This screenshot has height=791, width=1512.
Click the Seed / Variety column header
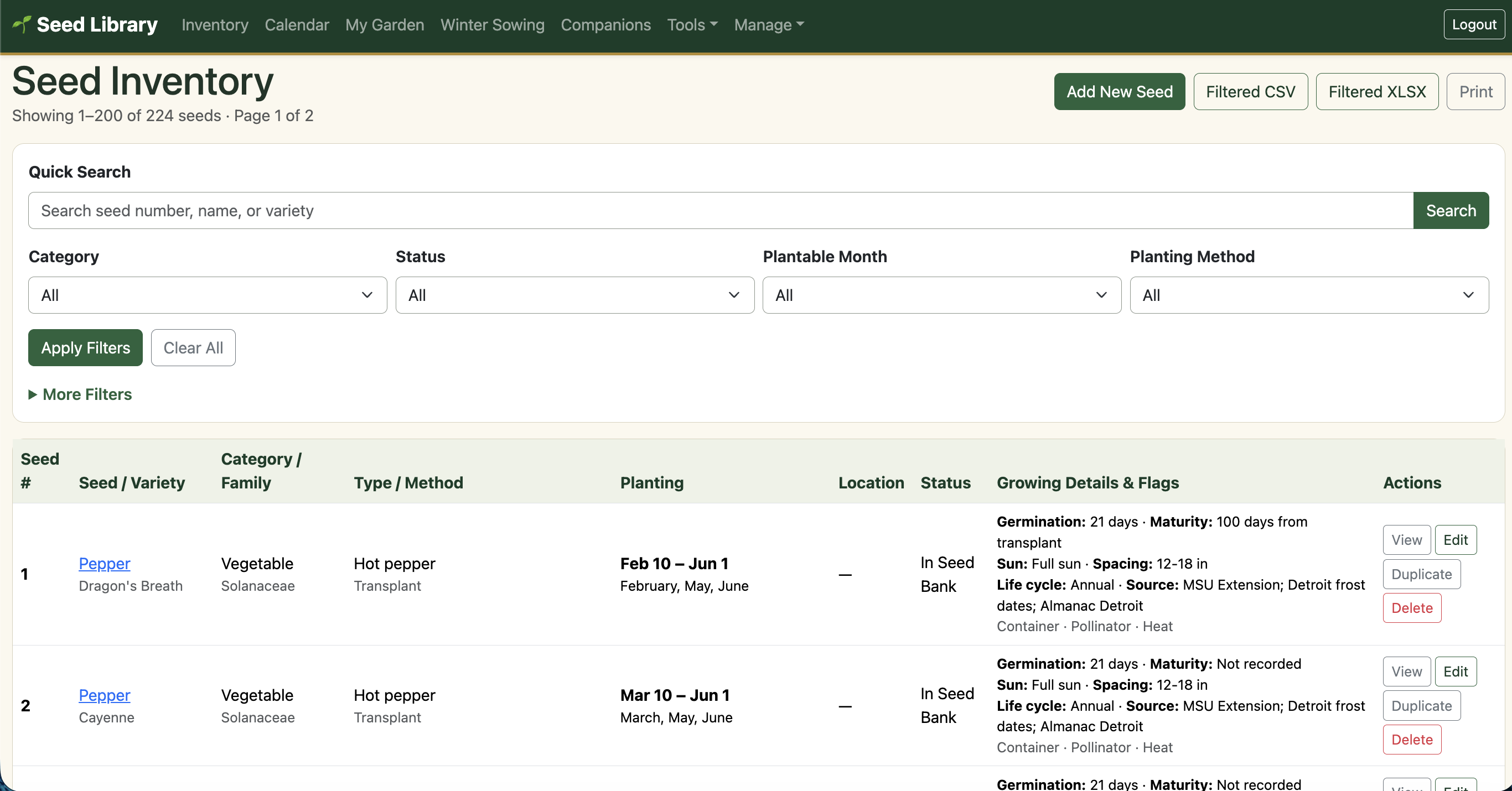(132, 482)
